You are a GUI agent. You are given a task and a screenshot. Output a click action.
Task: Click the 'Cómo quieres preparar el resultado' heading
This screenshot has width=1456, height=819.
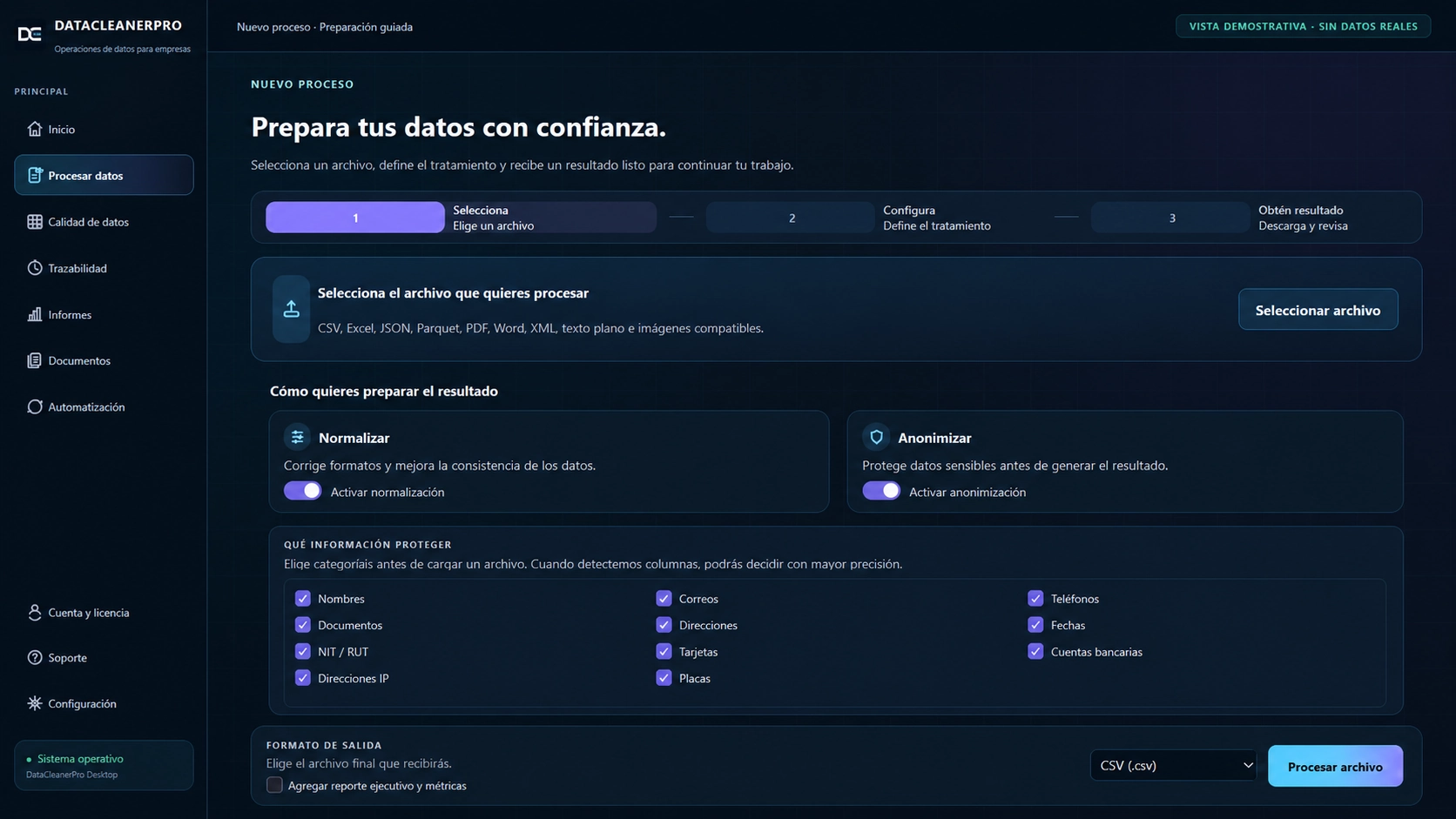[384, 391]
